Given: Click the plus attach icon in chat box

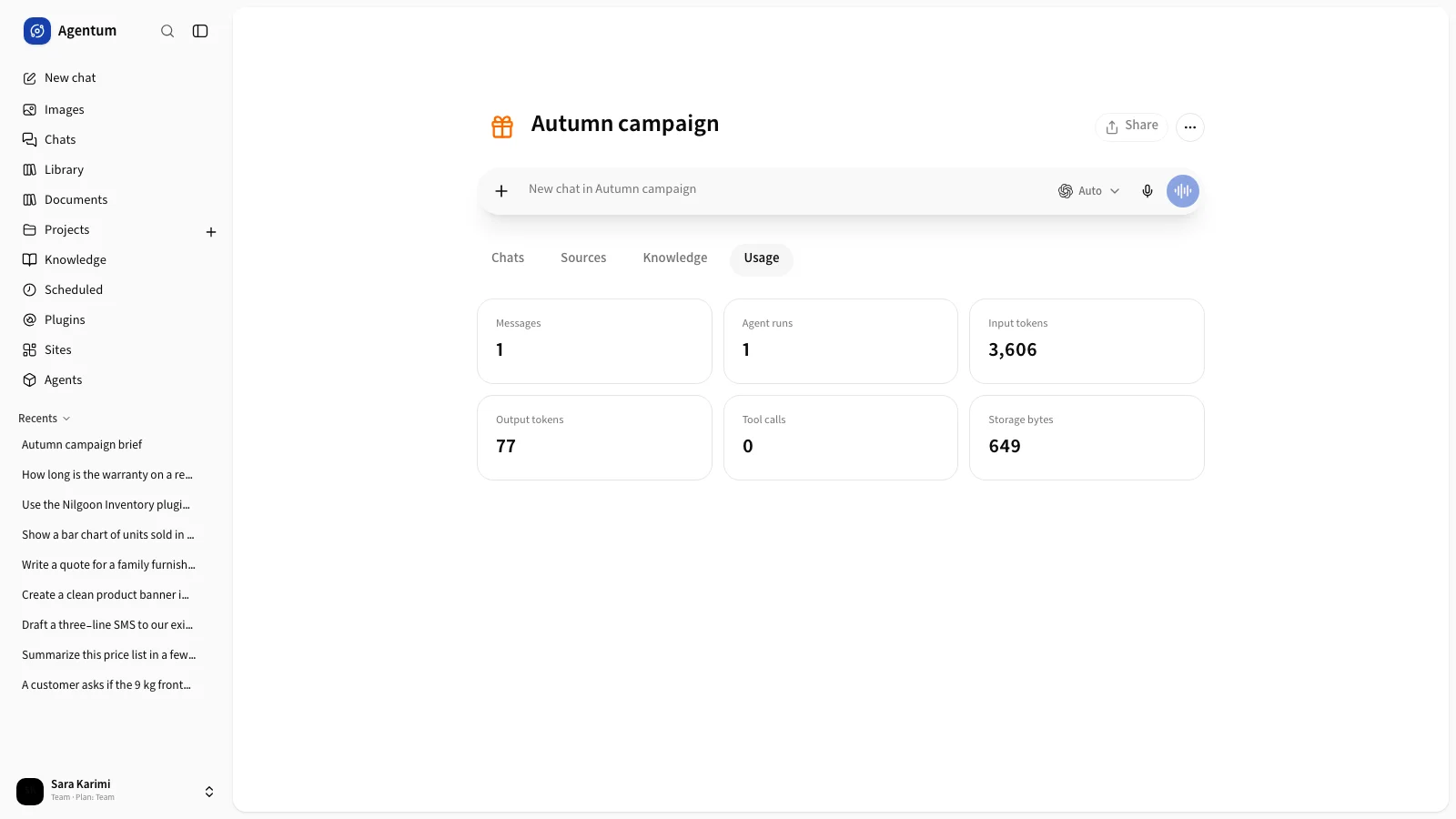Looking at the screenshot, I should point(501,191).
